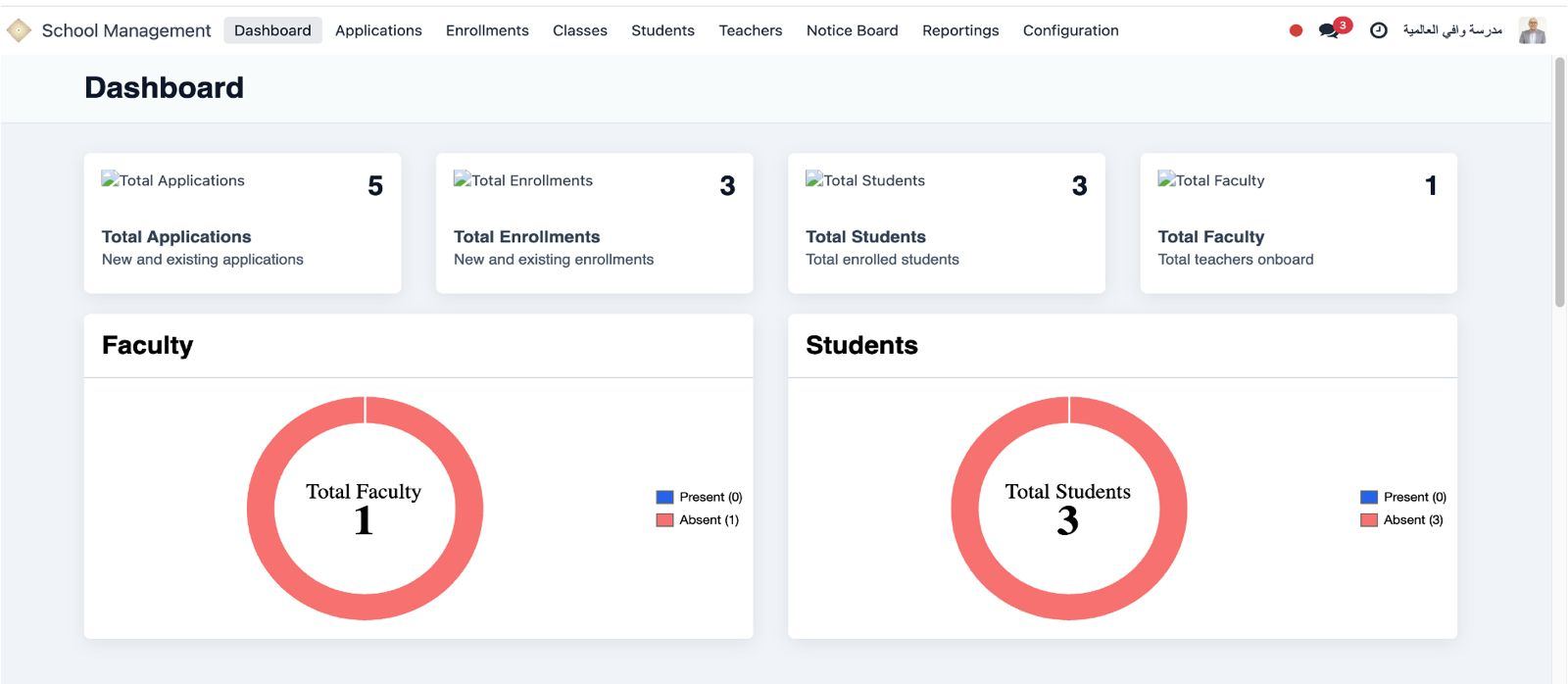Click the Faculty donut chart ring
The height and width of the screenshot is (684, 1568).
(261, 509)
